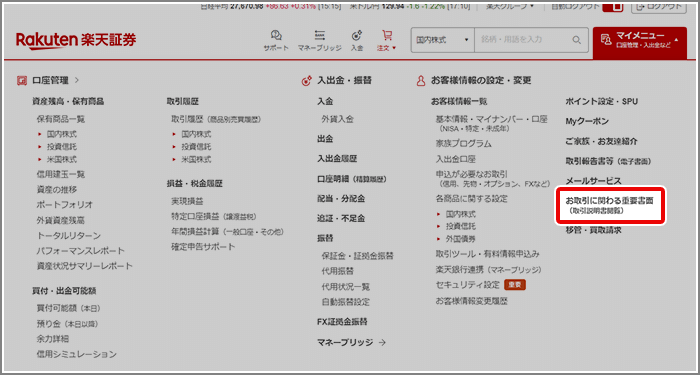Screen dimensions: 700x375
Task: Click the マイメニュー document-person icon
Action: 606,40
